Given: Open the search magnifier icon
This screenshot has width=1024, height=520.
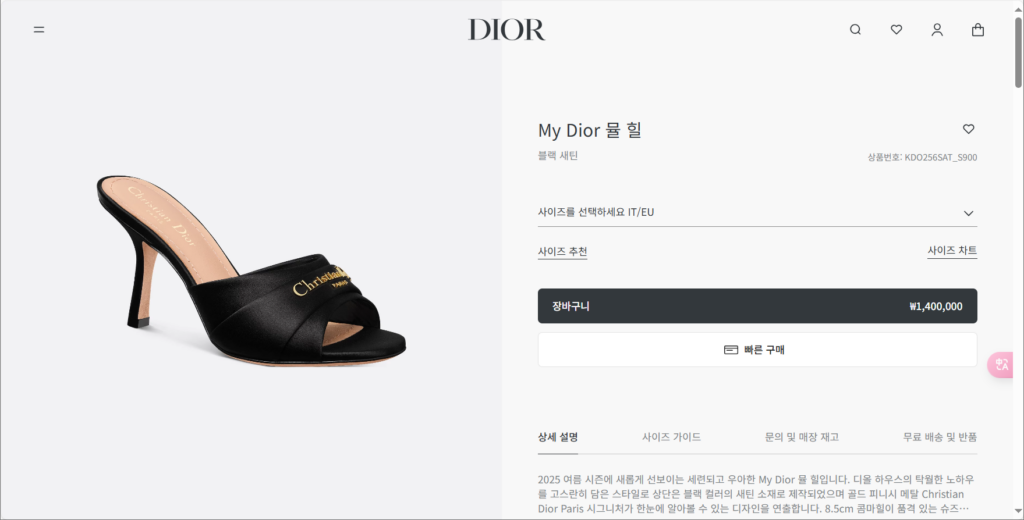Looking at the screenshot, I should click(855, 29).
